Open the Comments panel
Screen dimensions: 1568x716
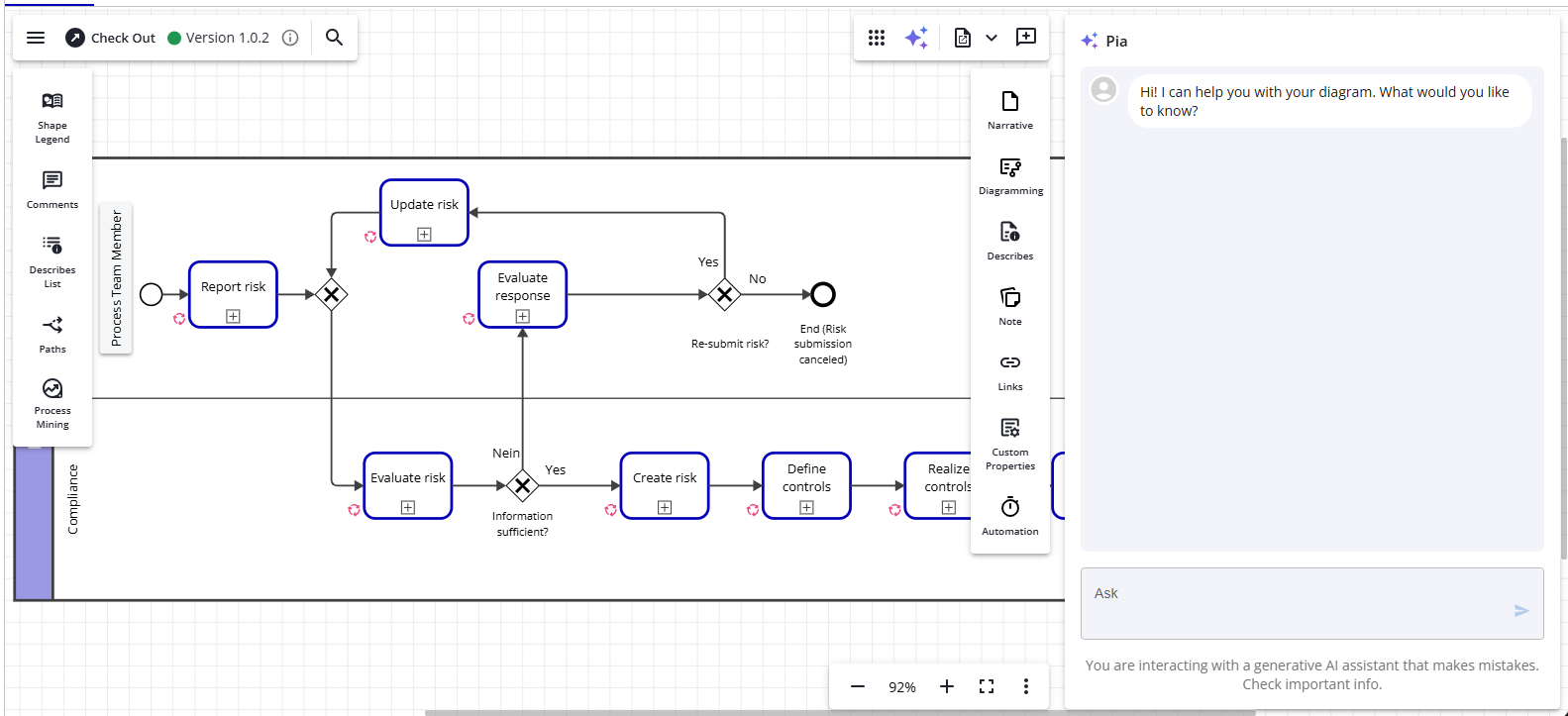coord(52,189)
